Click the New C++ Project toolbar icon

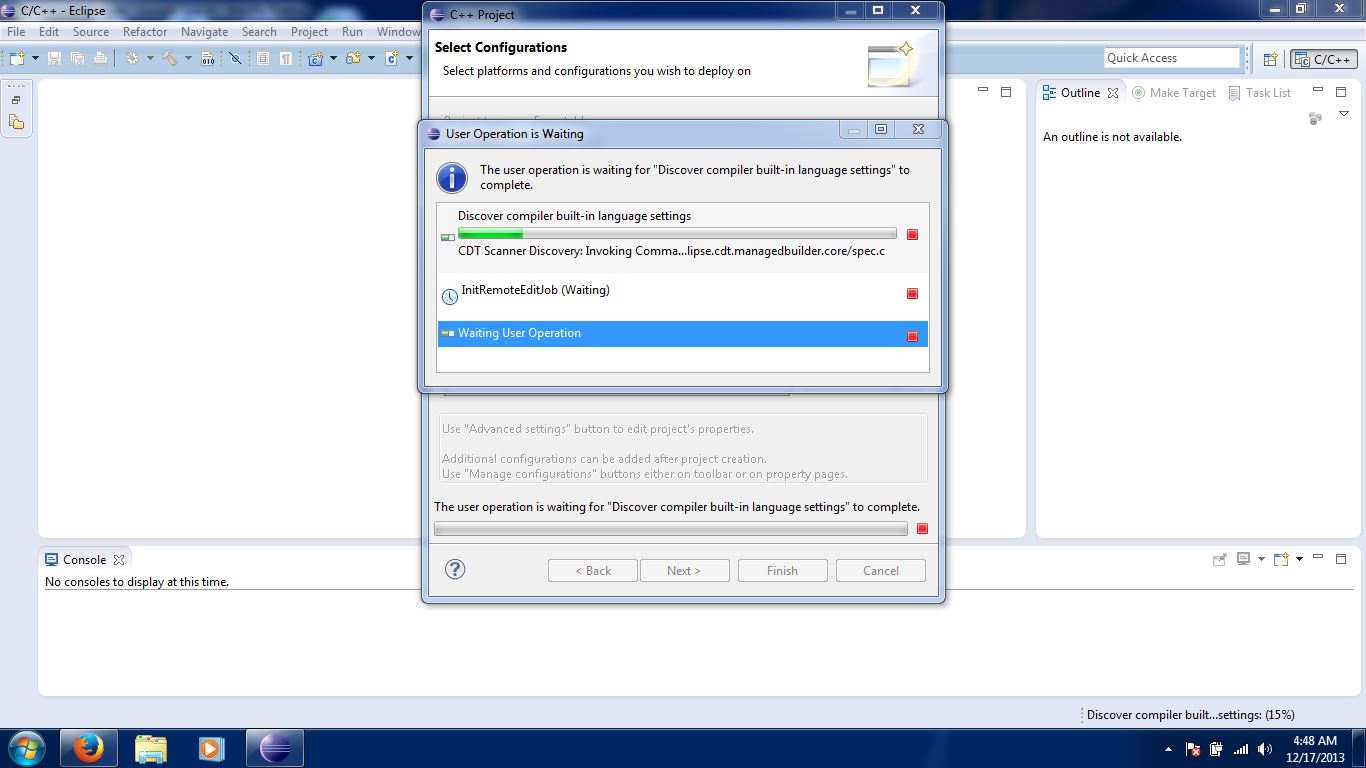[x=315, y=58]
